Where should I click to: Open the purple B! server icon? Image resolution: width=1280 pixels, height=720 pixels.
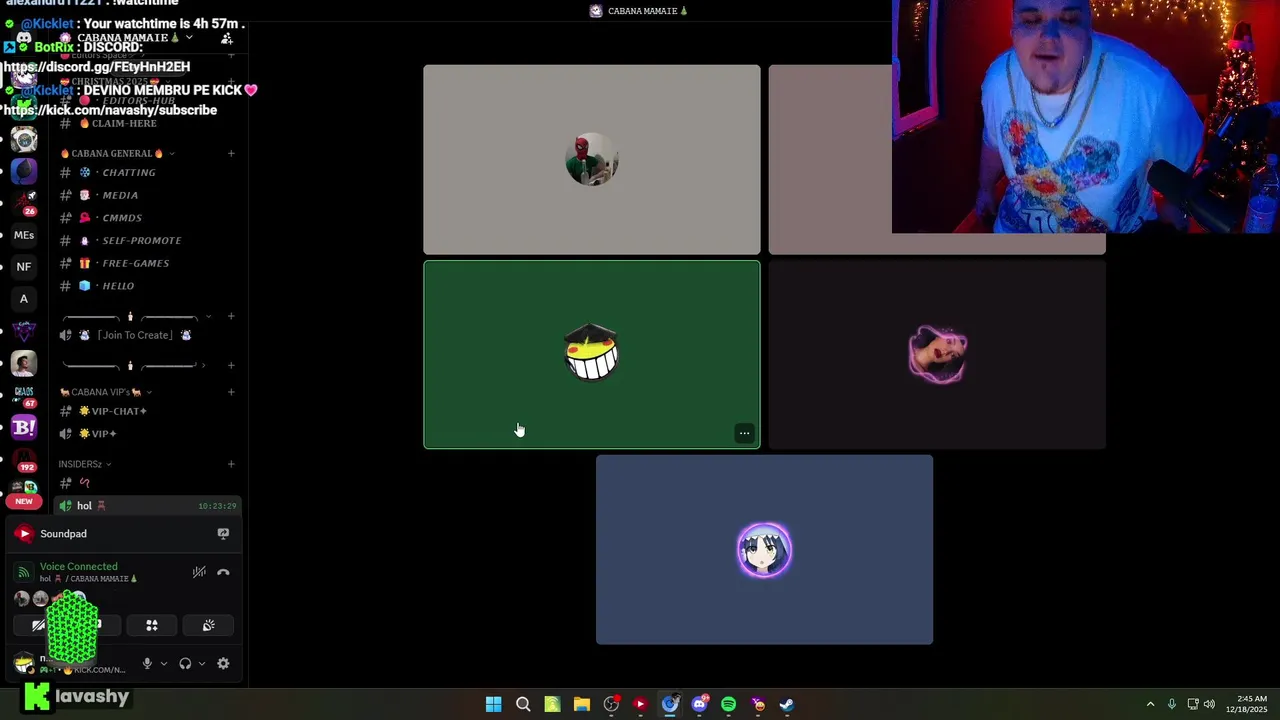[x=24, y=427]
